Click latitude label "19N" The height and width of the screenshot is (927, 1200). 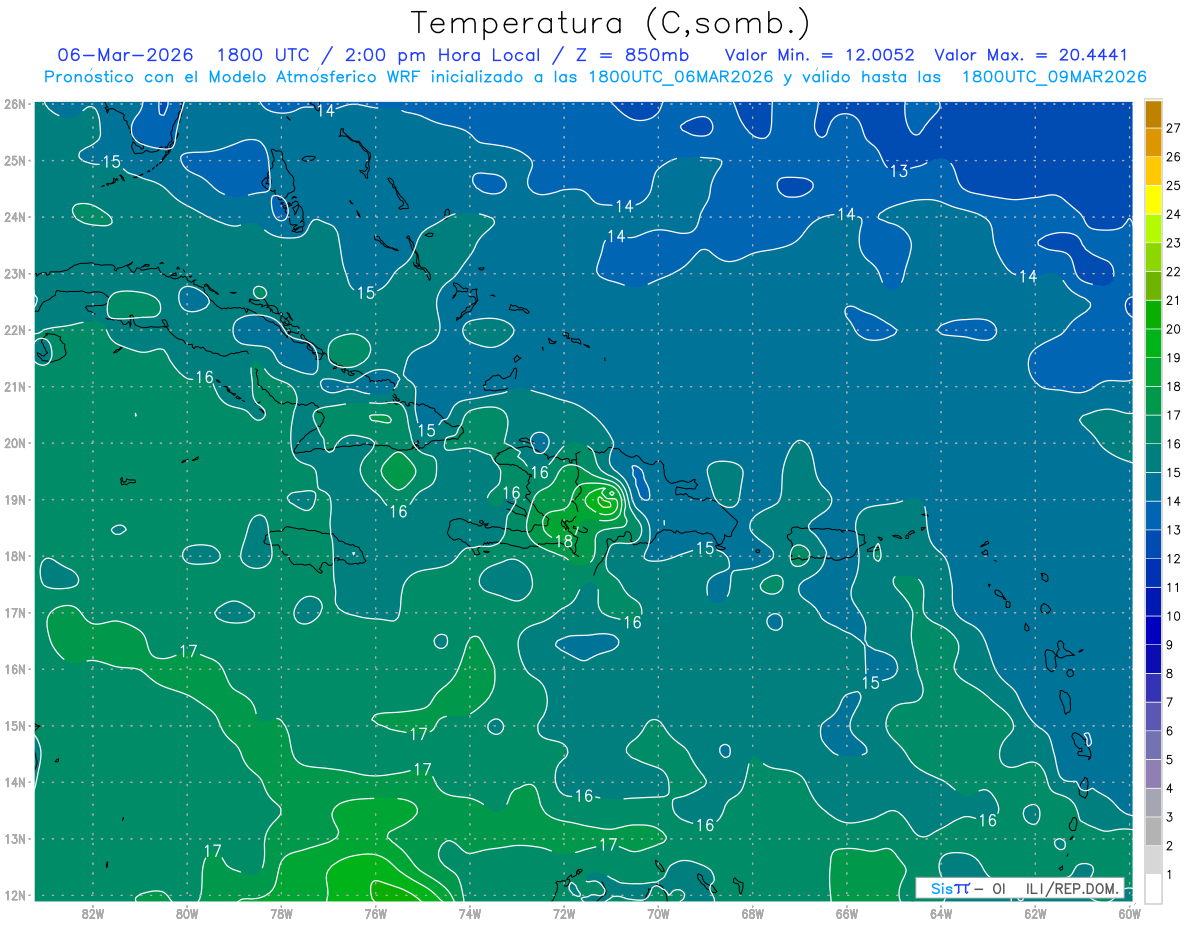(x=14, y=500)
